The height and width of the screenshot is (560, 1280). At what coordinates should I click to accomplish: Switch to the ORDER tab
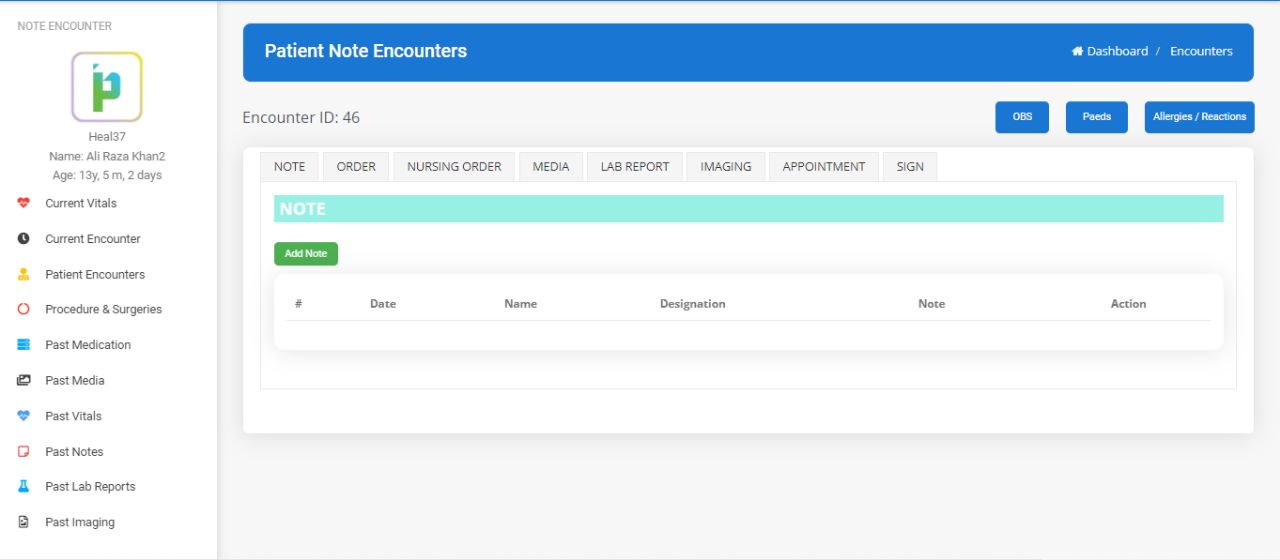tap(356, 167)
